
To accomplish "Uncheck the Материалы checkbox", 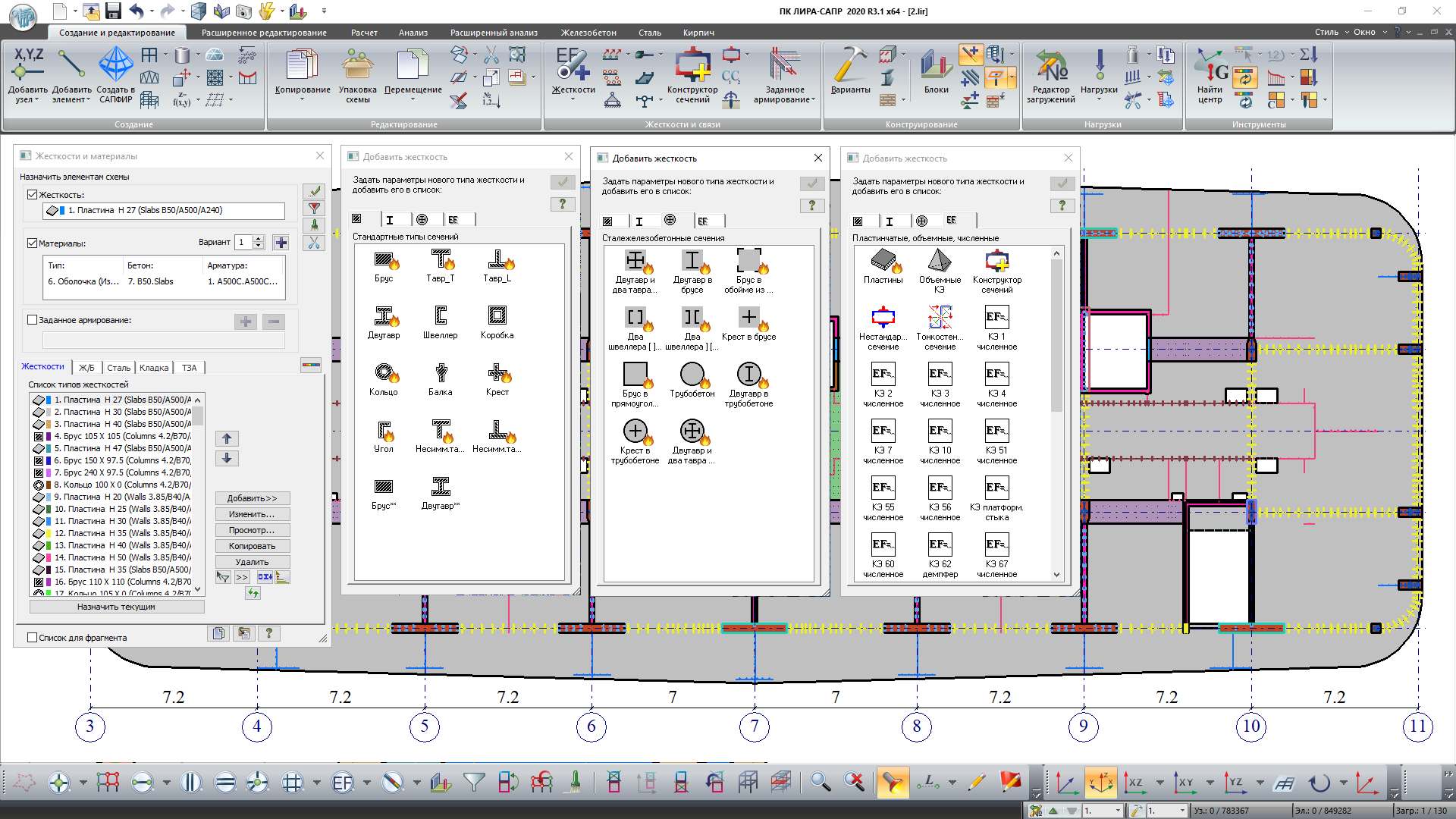I will coord(33,243).
